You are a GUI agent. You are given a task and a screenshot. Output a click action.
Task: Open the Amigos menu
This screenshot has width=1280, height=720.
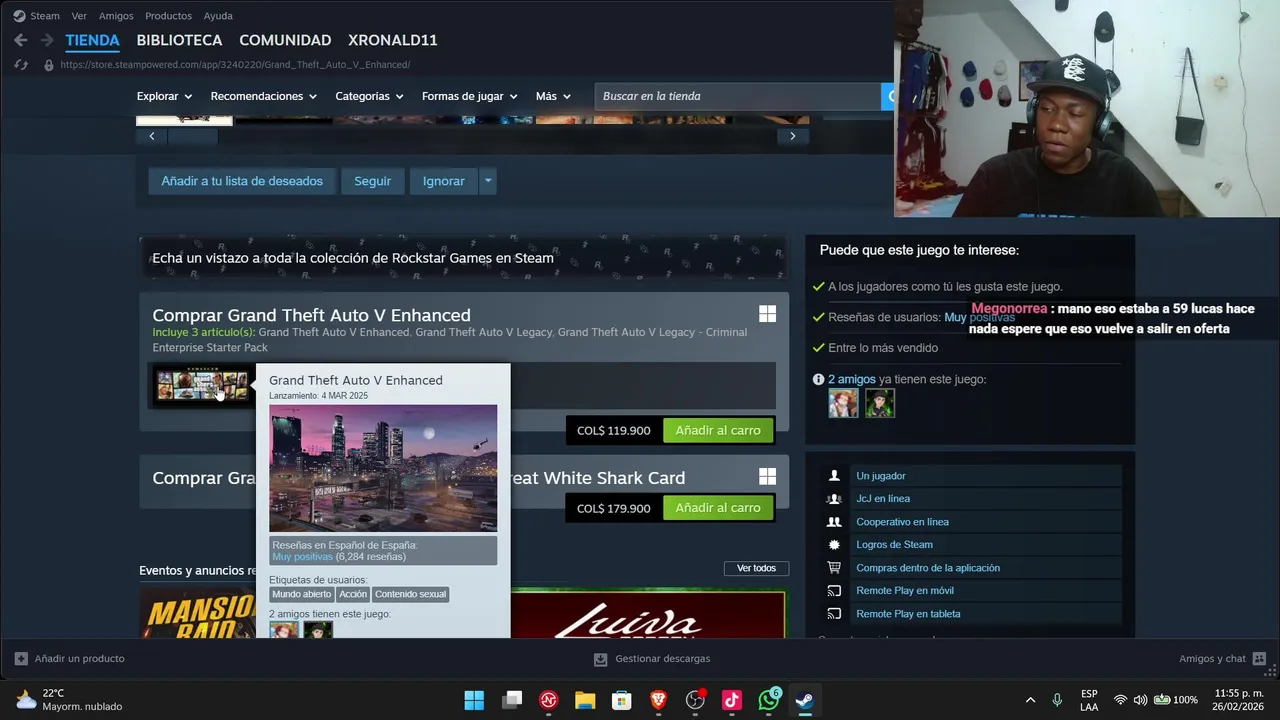pyautogui.click(x=116, y=16)
